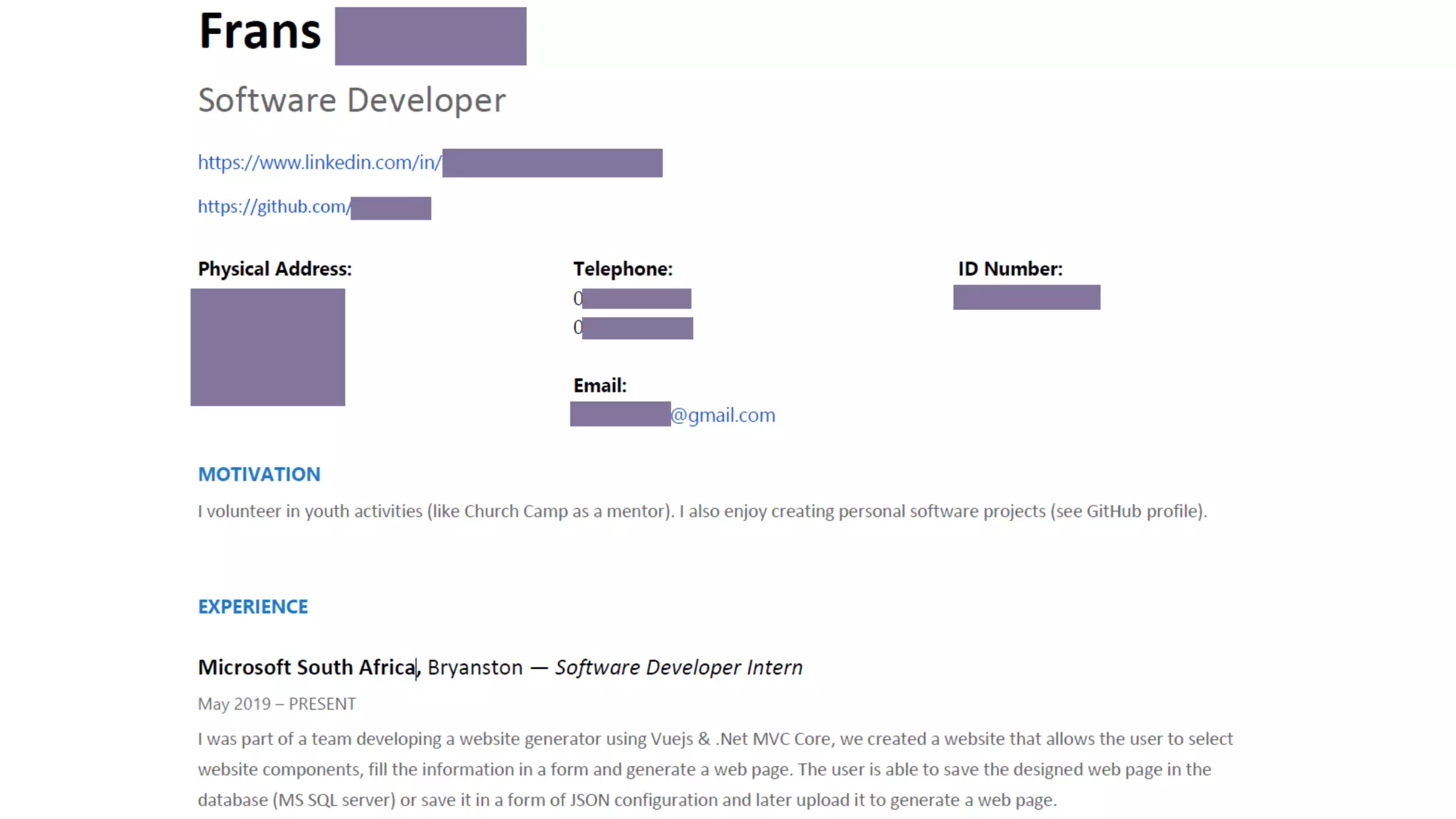The width and height of the screenshot is (1456, 819).
Task: Click the second redacted telephone number
Action: tap(637, 328)
